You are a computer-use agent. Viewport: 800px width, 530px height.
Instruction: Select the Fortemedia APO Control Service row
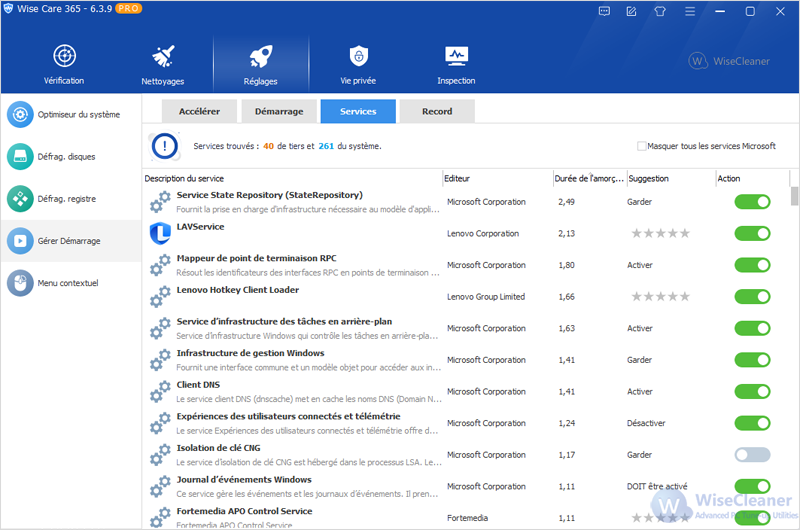pyautogui.click(x=466, y=518)
